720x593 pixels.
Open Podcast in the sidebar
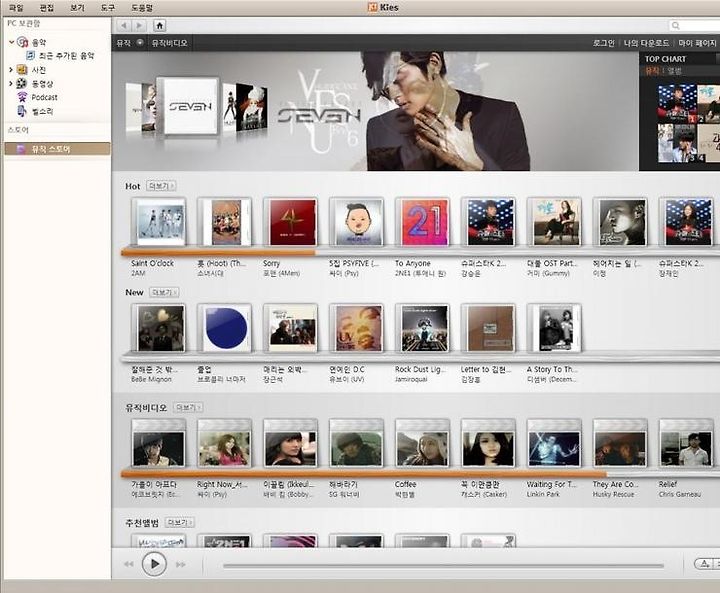point(45,97)
